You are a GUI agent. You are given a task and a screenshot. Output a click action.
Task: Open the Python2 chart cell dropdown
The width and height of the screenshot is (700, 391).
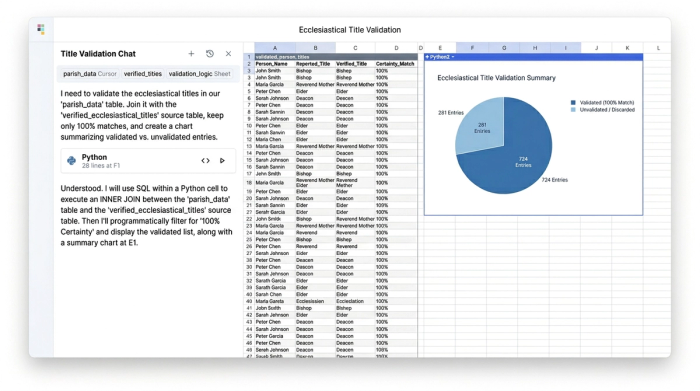453,57
